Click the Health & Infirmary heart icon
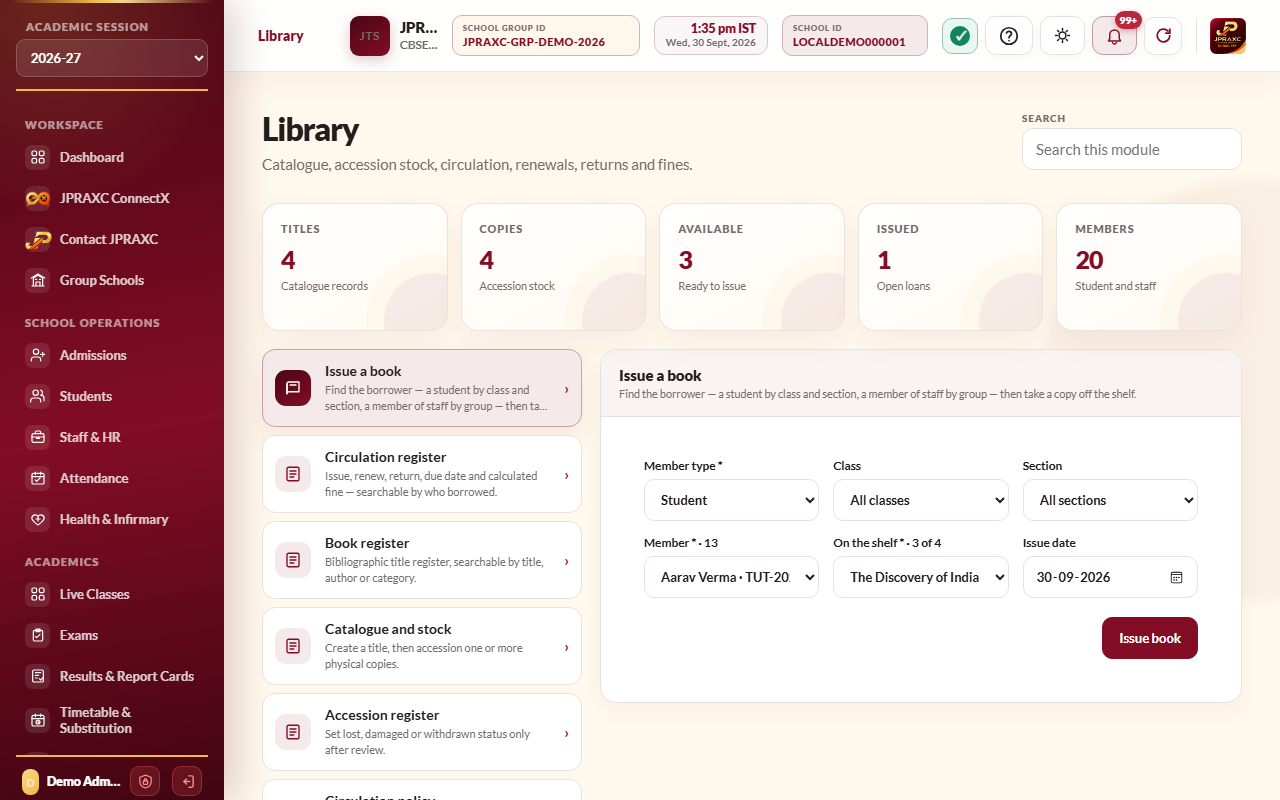The height and width of the screenshot is (800, 1280). (x=38, y=519)
